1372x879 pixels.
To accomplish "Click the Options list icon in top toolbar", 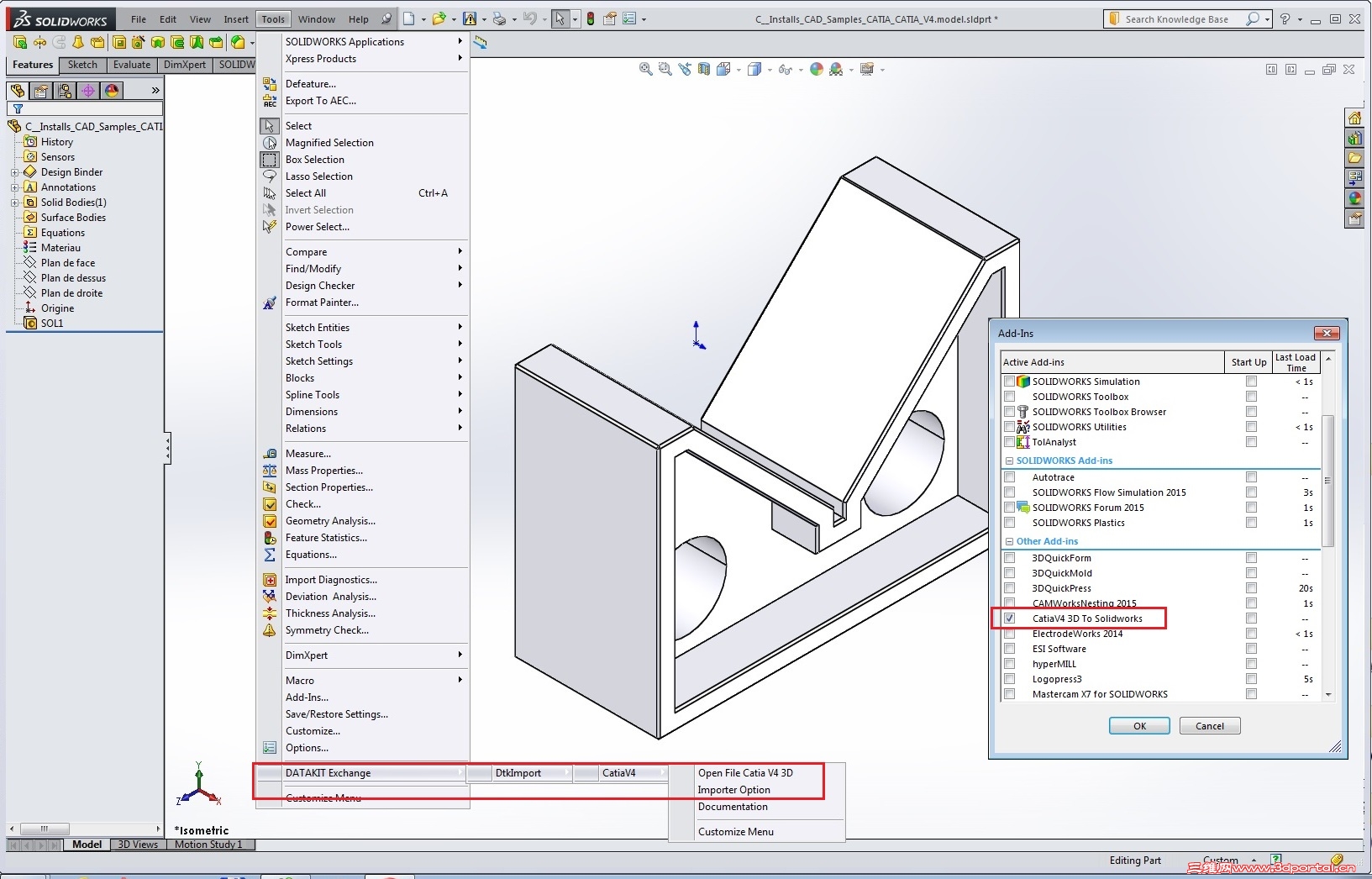I will 629,18.
